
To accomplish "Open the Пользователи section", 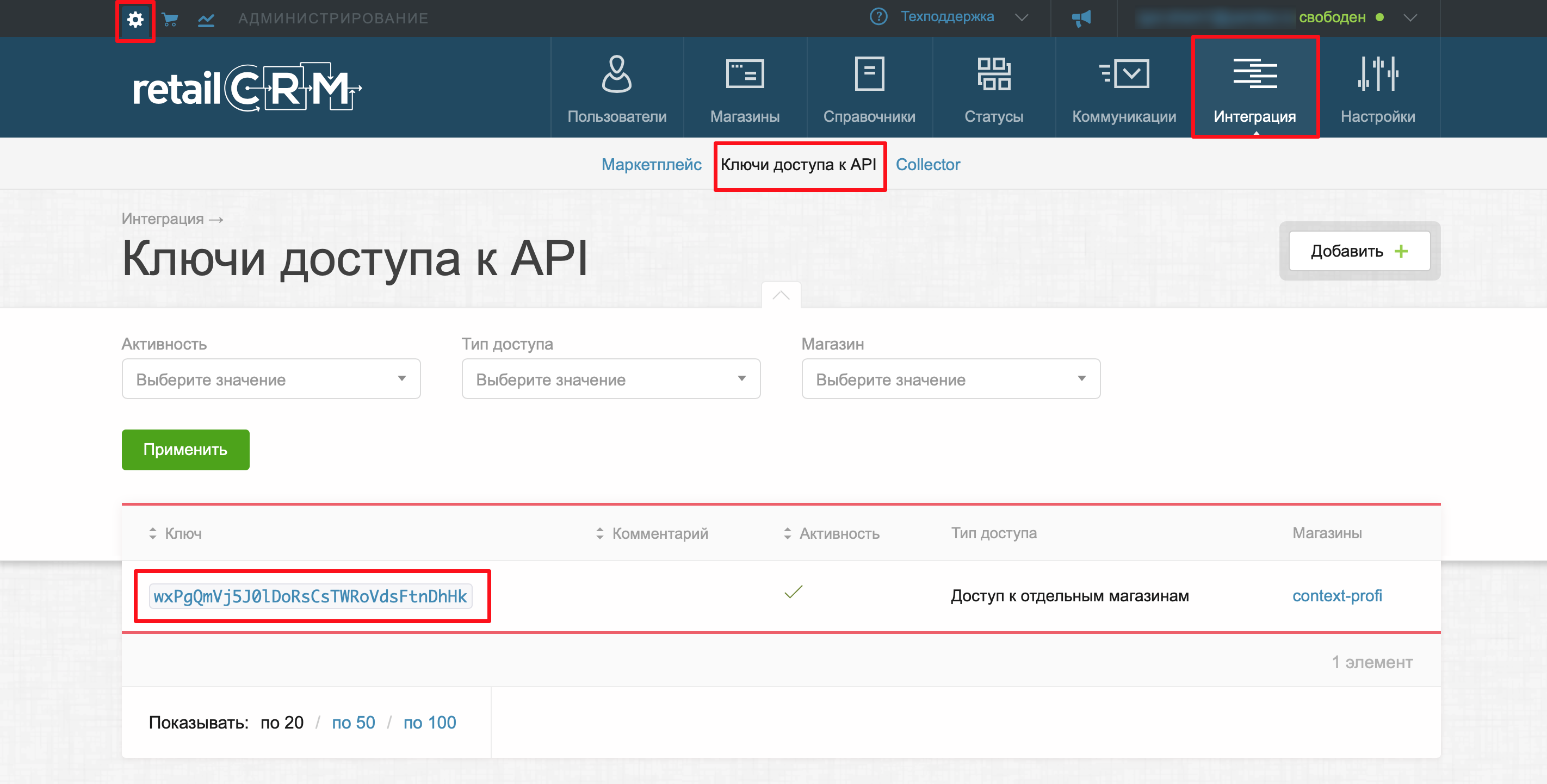I will tap(617, 88).
